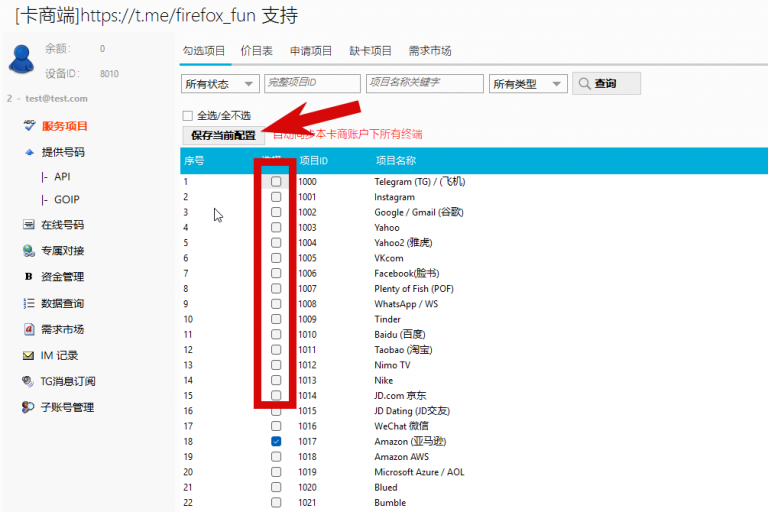Click the test@test.com account label
The image size is (768, 512).
tap(56, 98)
